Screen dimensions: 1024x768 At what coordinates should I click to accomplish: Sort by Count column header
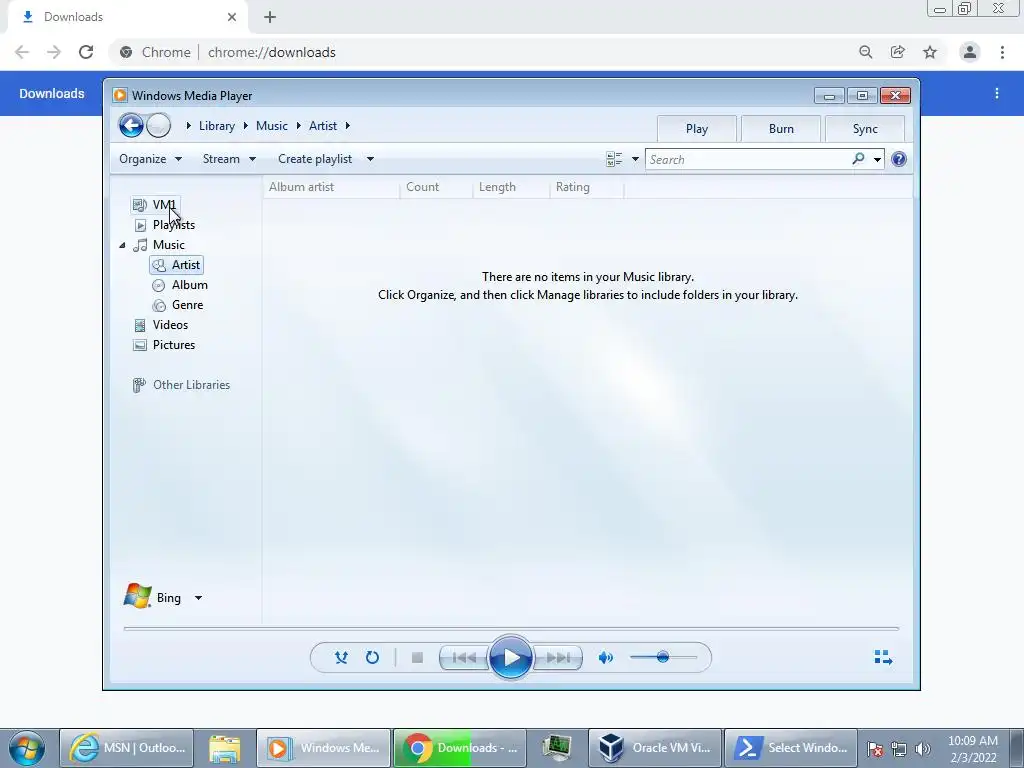click(x=436, y=187)
